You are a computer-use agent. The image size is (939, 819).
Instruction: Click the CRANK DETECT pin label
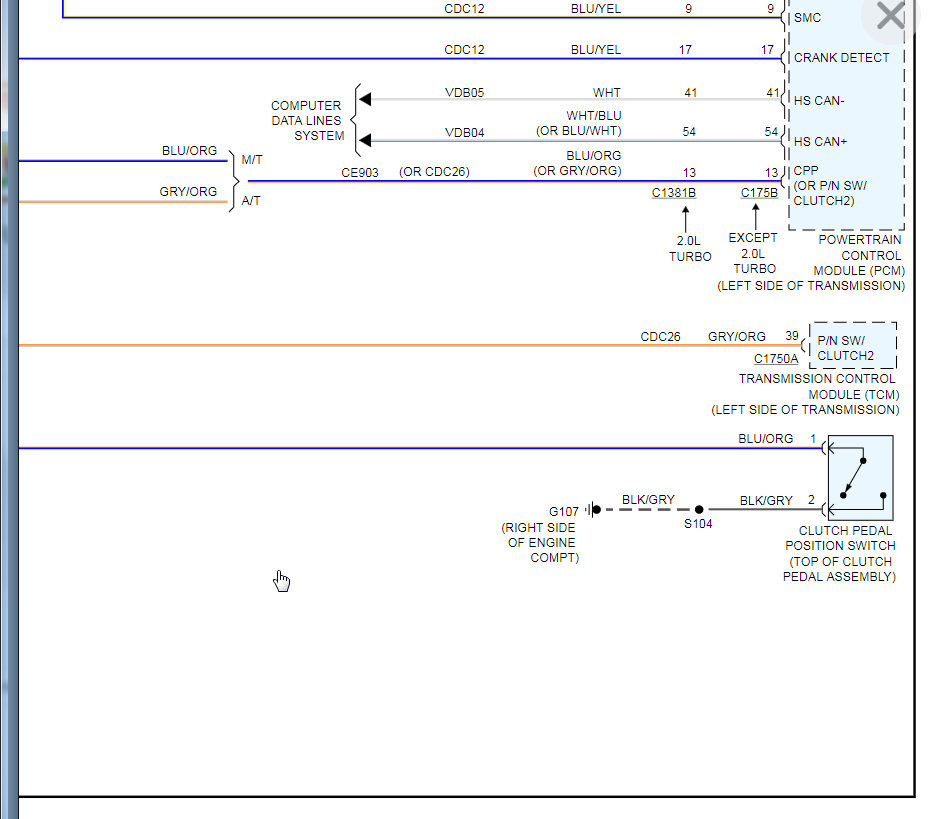(x=841, y=57)
